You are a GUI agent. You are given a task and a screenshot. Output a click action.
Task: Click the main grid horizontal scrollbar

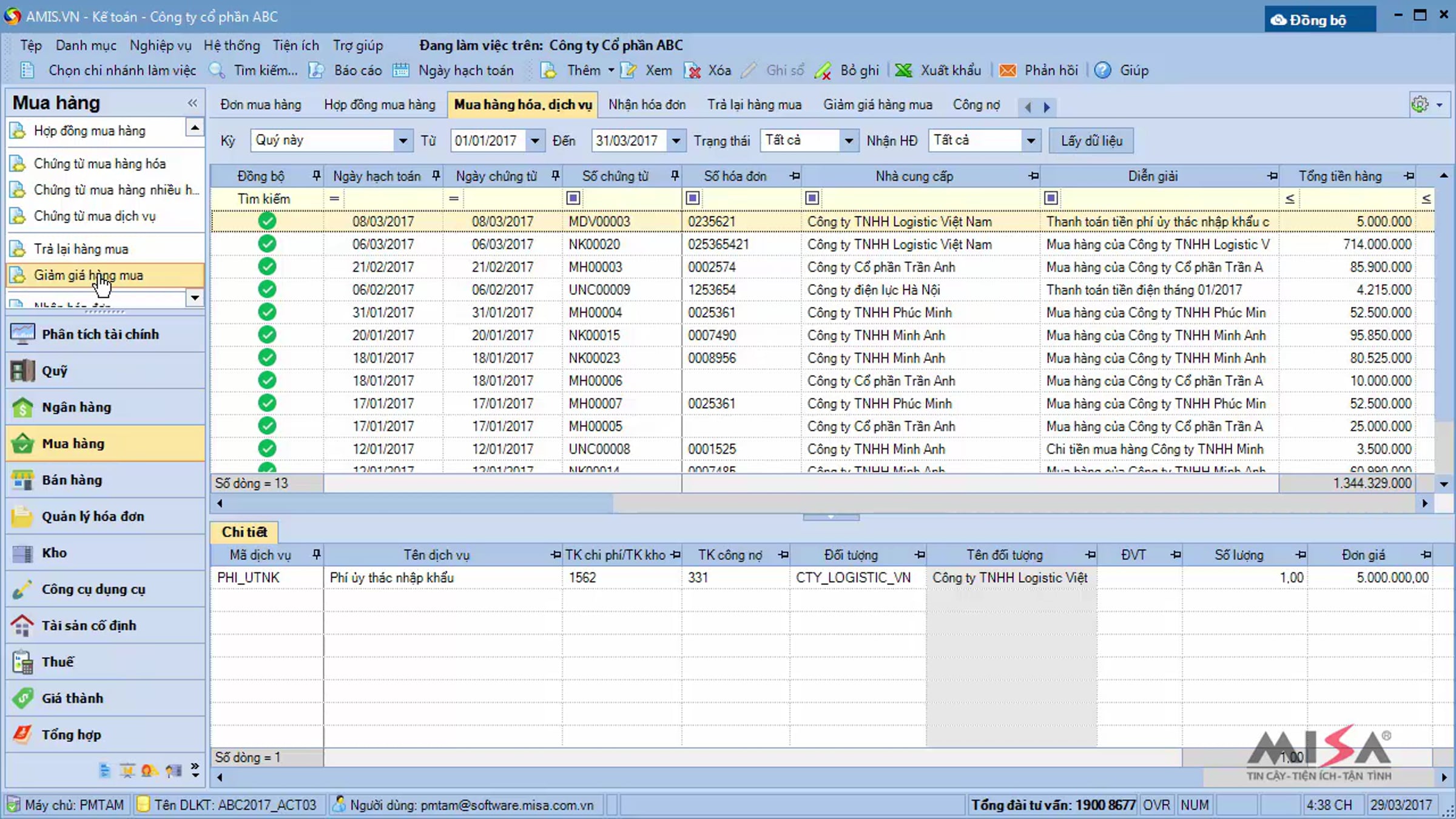[x=822, y=503]
